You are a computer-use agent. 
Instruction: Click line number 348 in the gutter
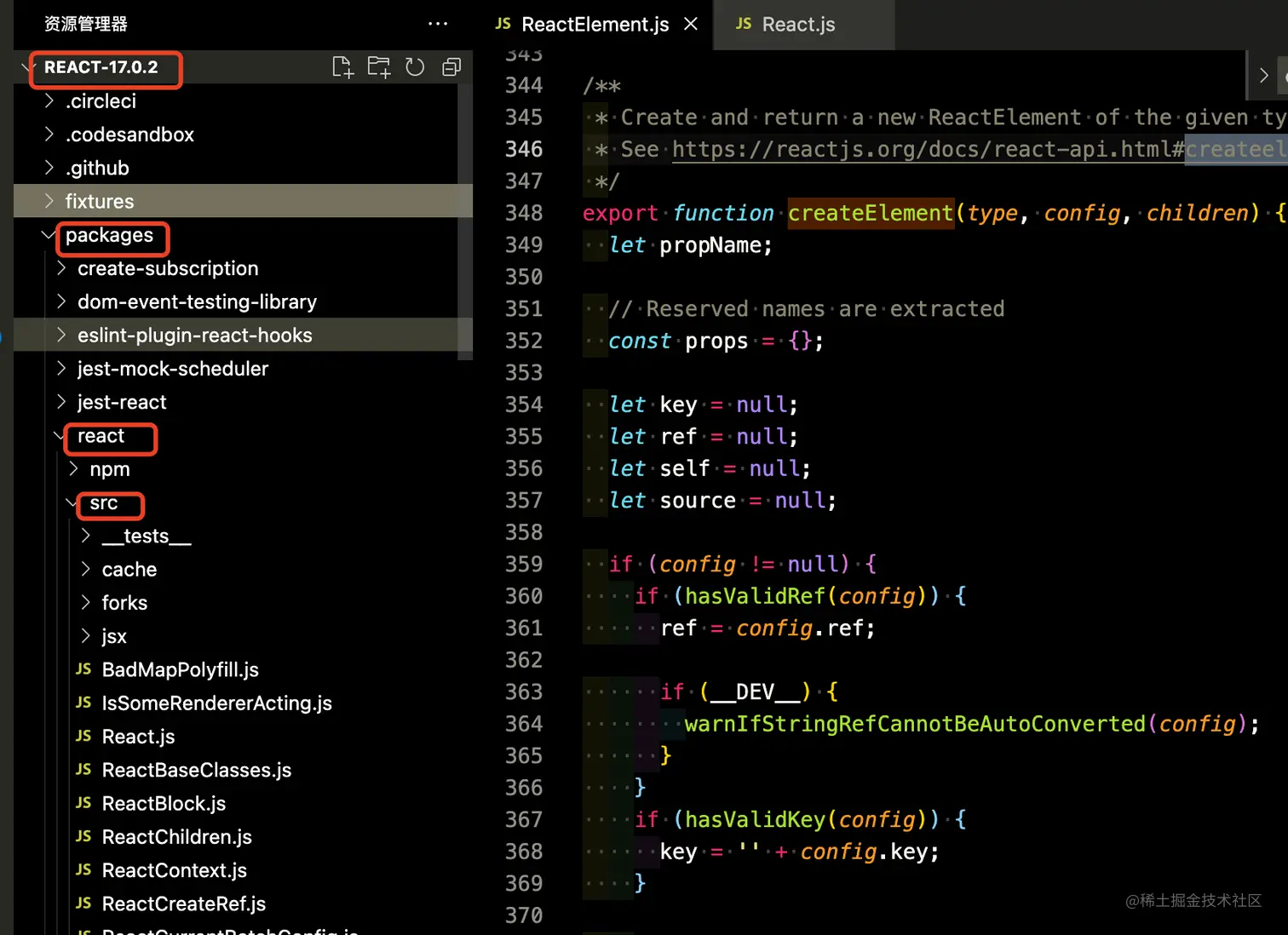point(523,213)
